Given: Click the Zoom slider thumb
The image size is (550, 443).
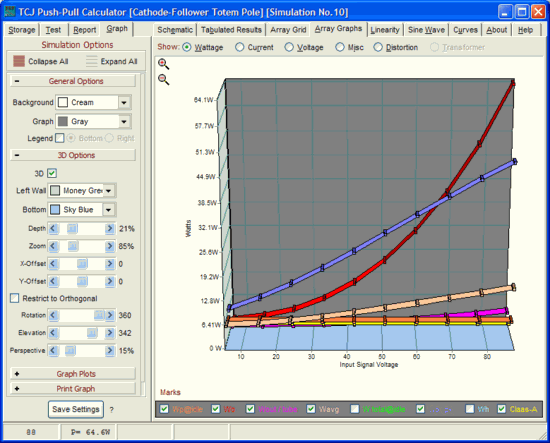Looking at the screenshot, I should (73, 246).
